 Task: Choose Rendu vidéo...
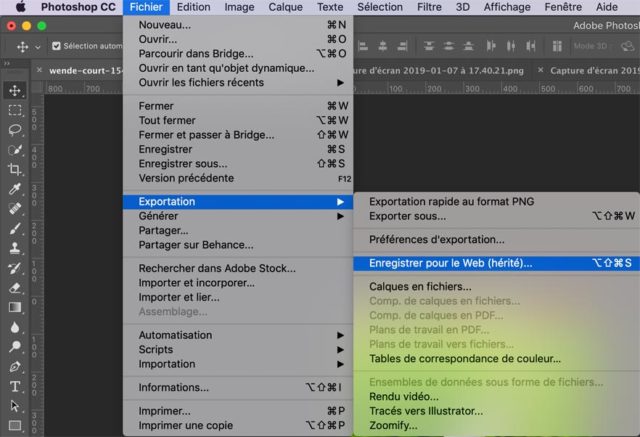[x=496, y=397]
